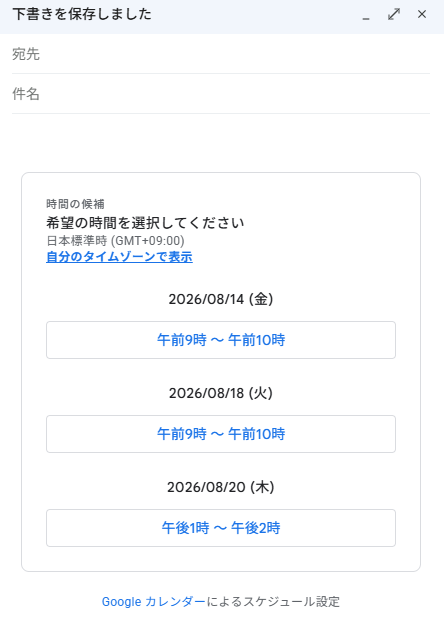The height and width of the screenshot is (632, 444).
Task: Click the 日本標準時 (GMT+09:00) text
Action: pos(116,241)
